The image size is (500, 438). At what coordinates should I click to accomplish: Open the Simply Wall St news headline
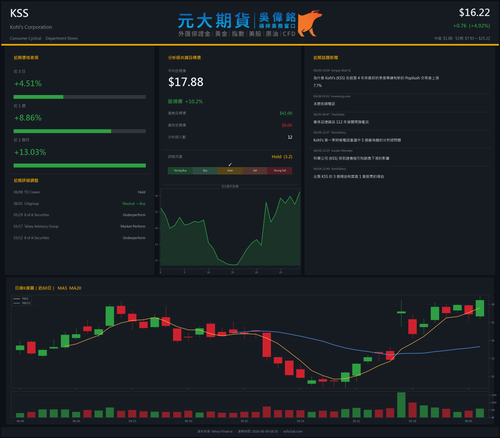pos(376,82)
